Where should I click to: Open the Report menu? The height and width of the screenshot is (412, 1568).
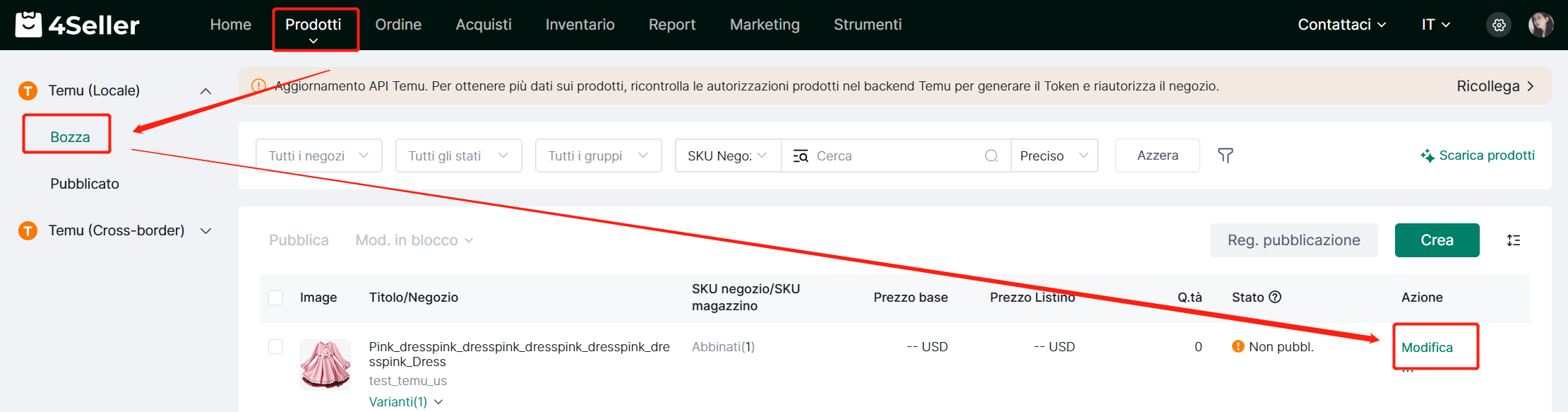pos(672,25)
